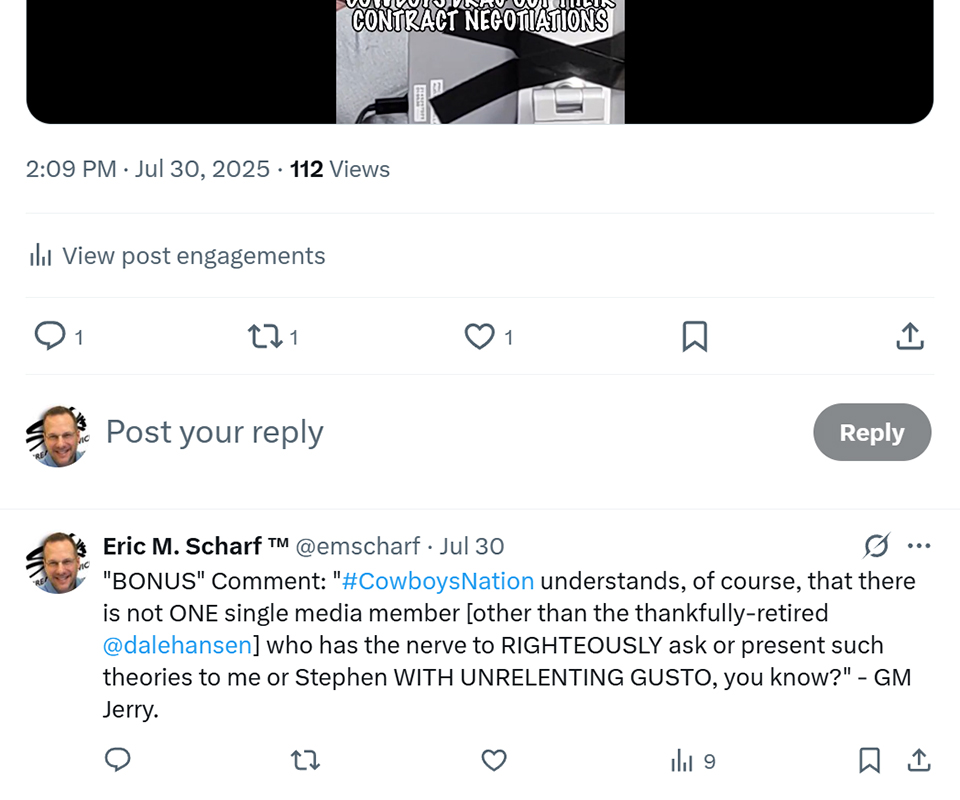Bookmark Eric M. Scharf's comment
The image size is (960, 800).
[869, 761]
